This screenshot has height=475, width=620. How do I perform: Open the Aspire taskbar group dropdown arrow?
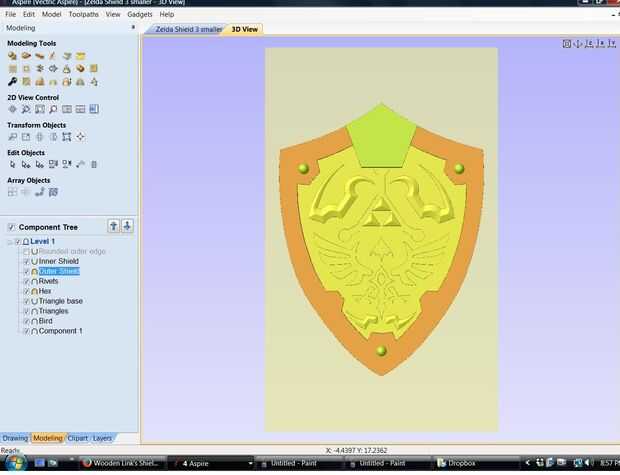[250, 463]
